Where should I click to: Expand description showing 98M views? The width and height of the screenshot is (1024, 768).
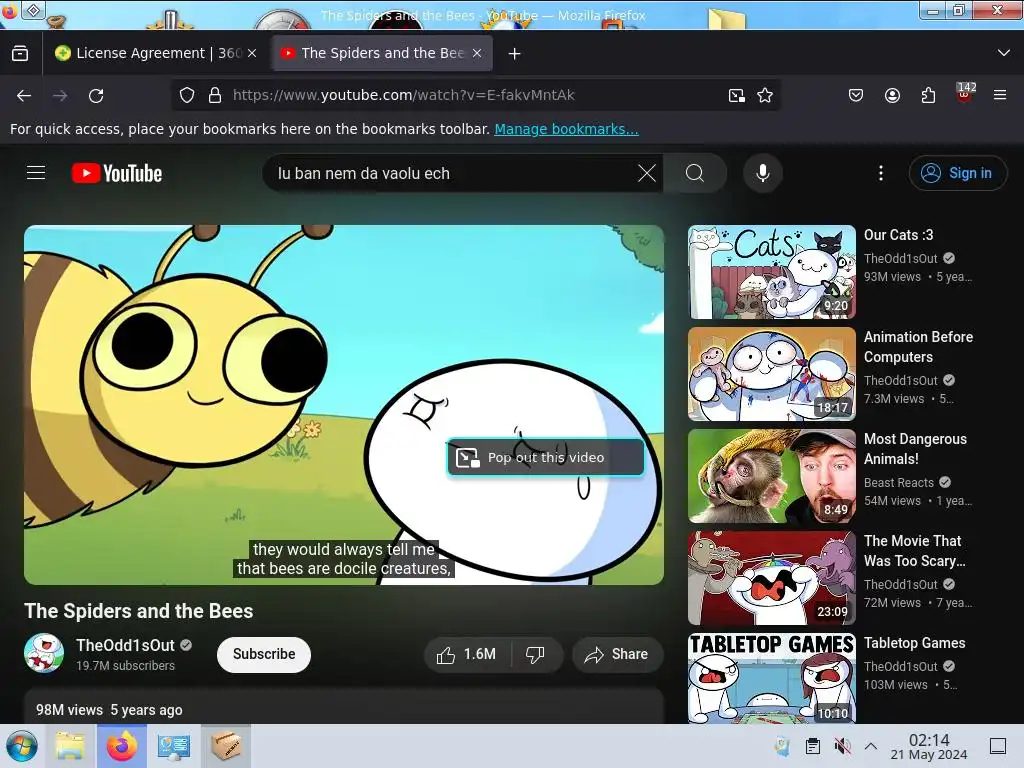344,707
